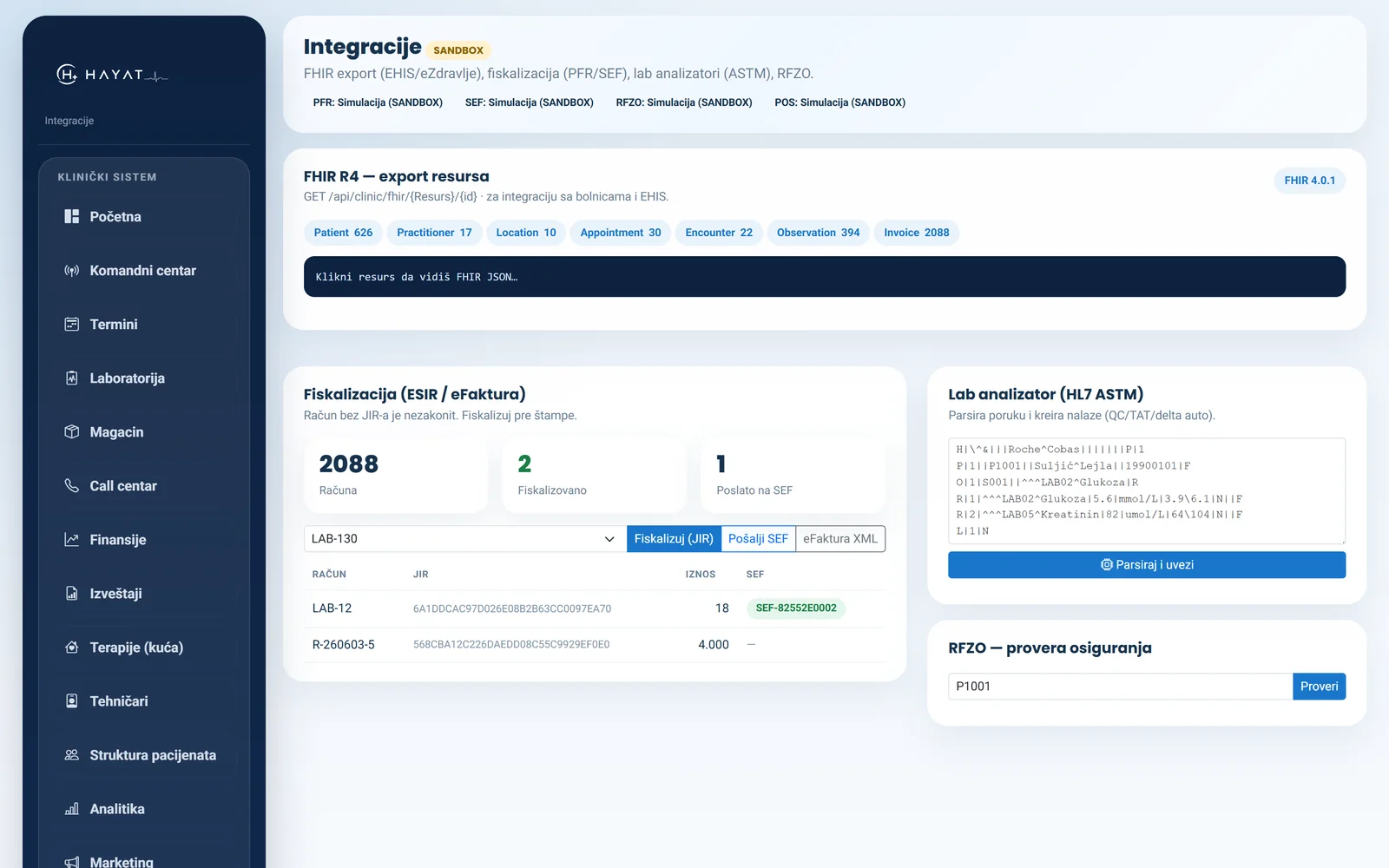This screenshot has height=868, width=1389.
Task: Select the Location 10 resource chip
Action: coord(526,233)
